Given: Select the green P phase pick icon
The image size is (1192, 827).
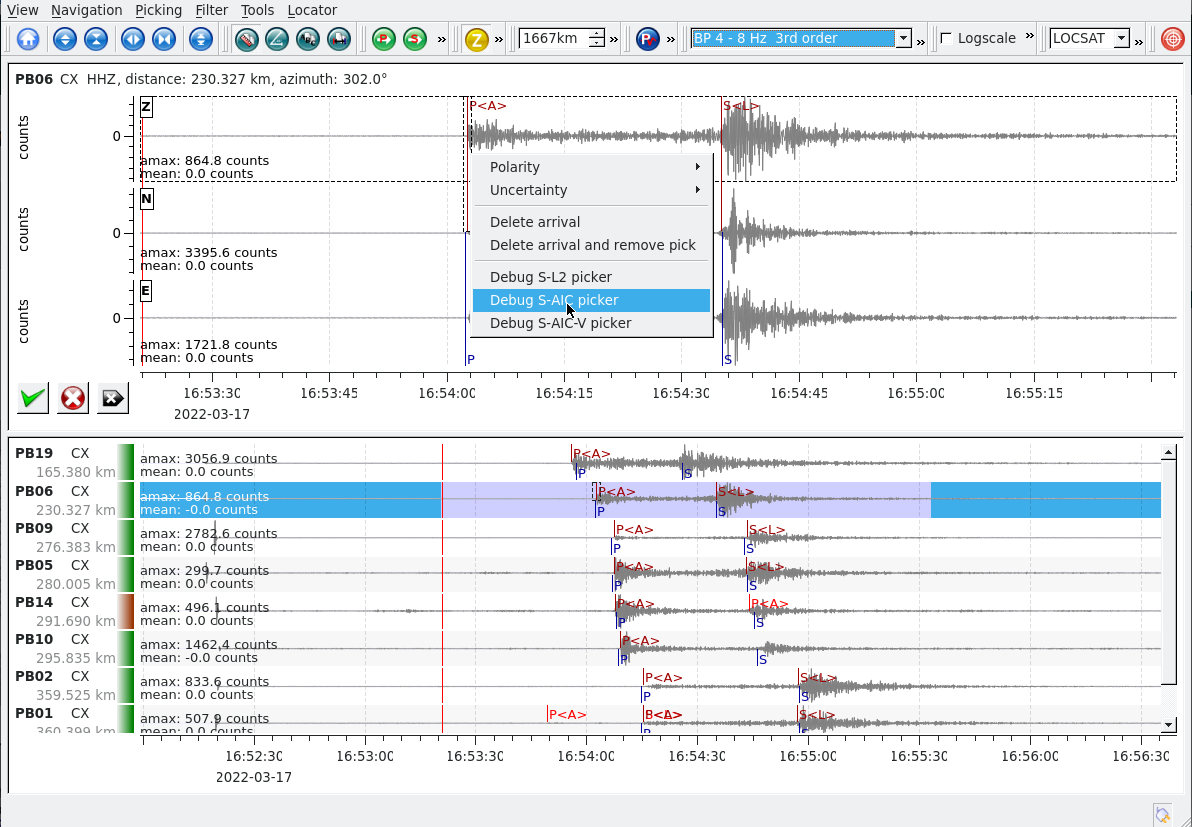Looking at the screenshot, I should (383, 39).
